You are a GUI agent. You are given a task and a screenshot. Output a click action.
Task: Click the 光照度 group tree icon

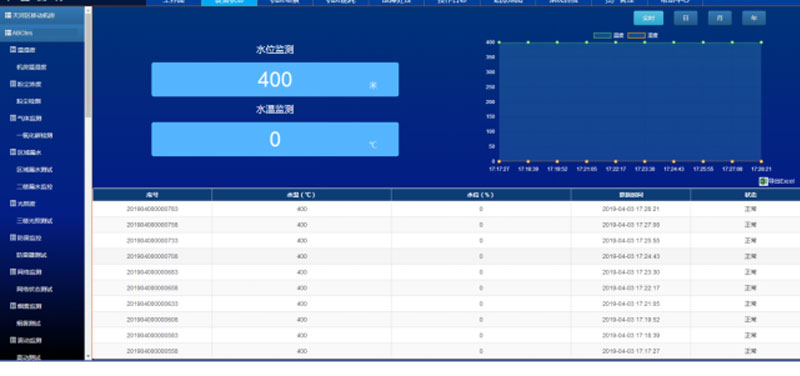tap(13, 203)
